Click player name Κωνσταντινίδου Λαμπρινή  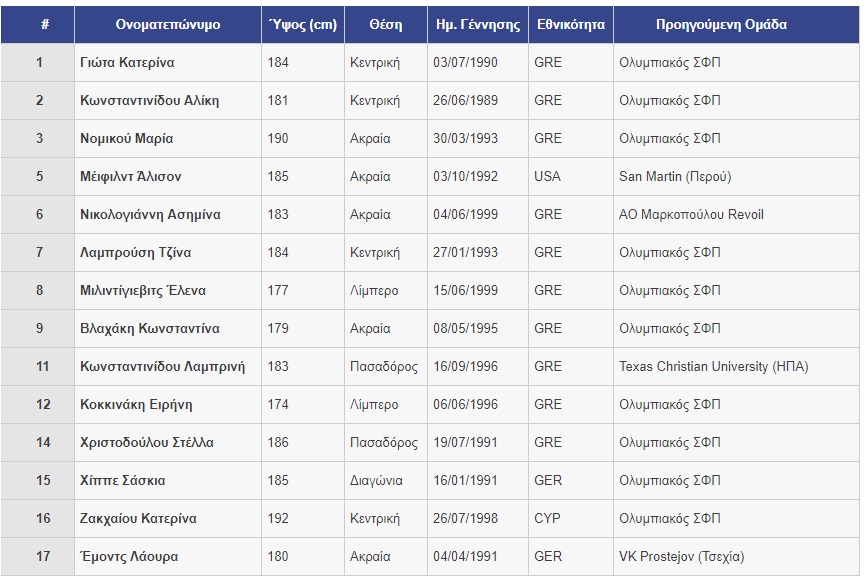pyautogui.click(x=162, y=367)
